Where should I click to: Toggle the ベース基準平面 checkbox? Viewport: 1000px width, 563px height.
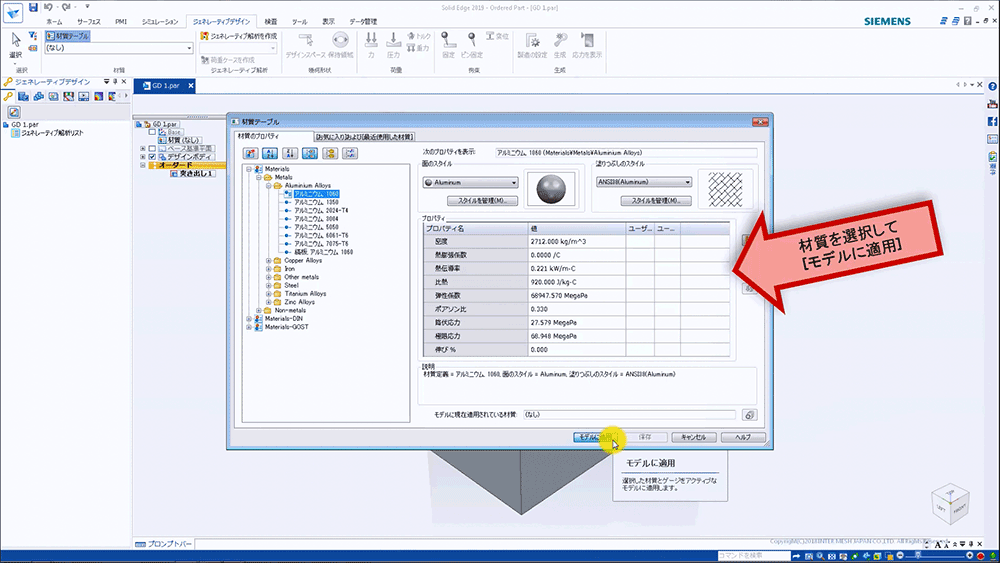click(152, 148)
